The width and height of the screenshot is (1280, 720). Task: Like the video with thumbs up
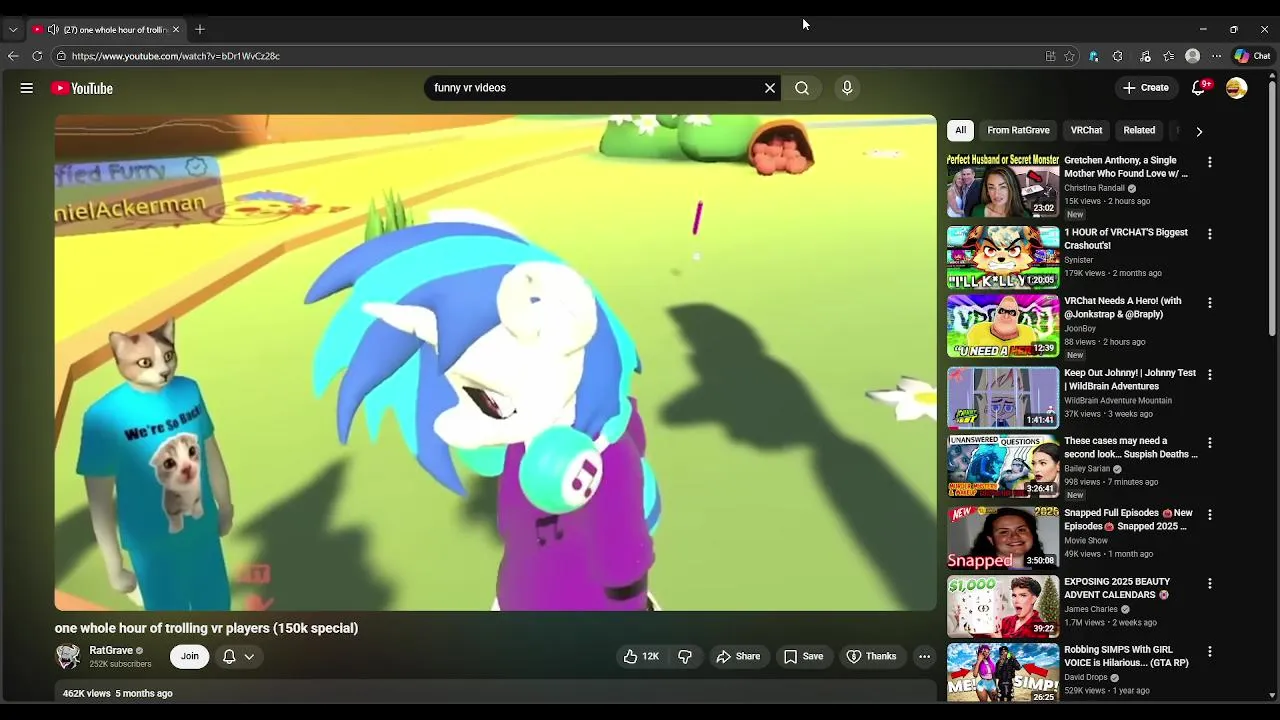tap(641, 656)
